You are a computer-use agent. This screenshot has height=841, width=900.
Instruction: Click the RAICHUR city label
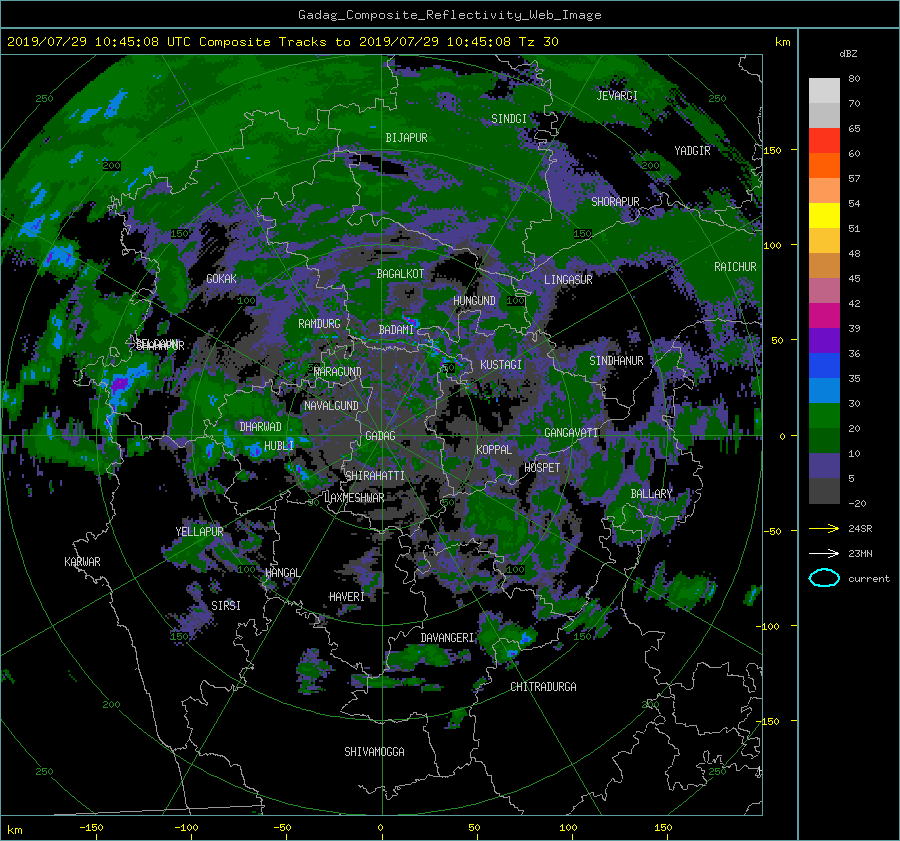[735, 267]
